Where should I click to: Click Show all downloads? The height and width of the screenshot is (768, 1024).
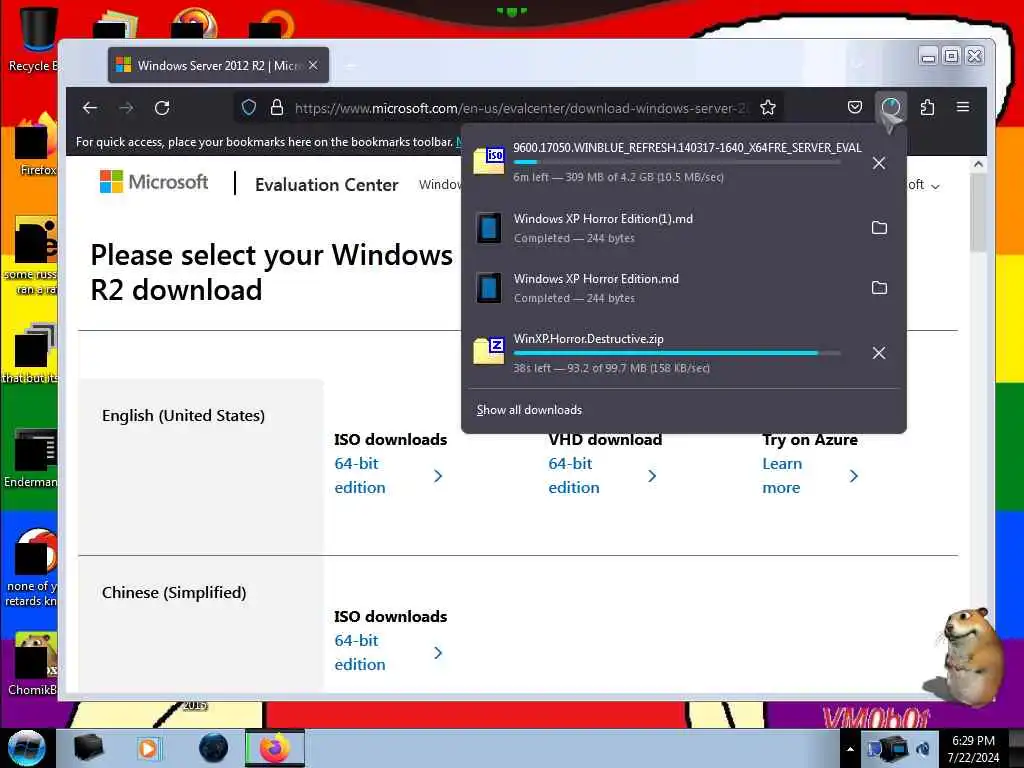point(529,410)
